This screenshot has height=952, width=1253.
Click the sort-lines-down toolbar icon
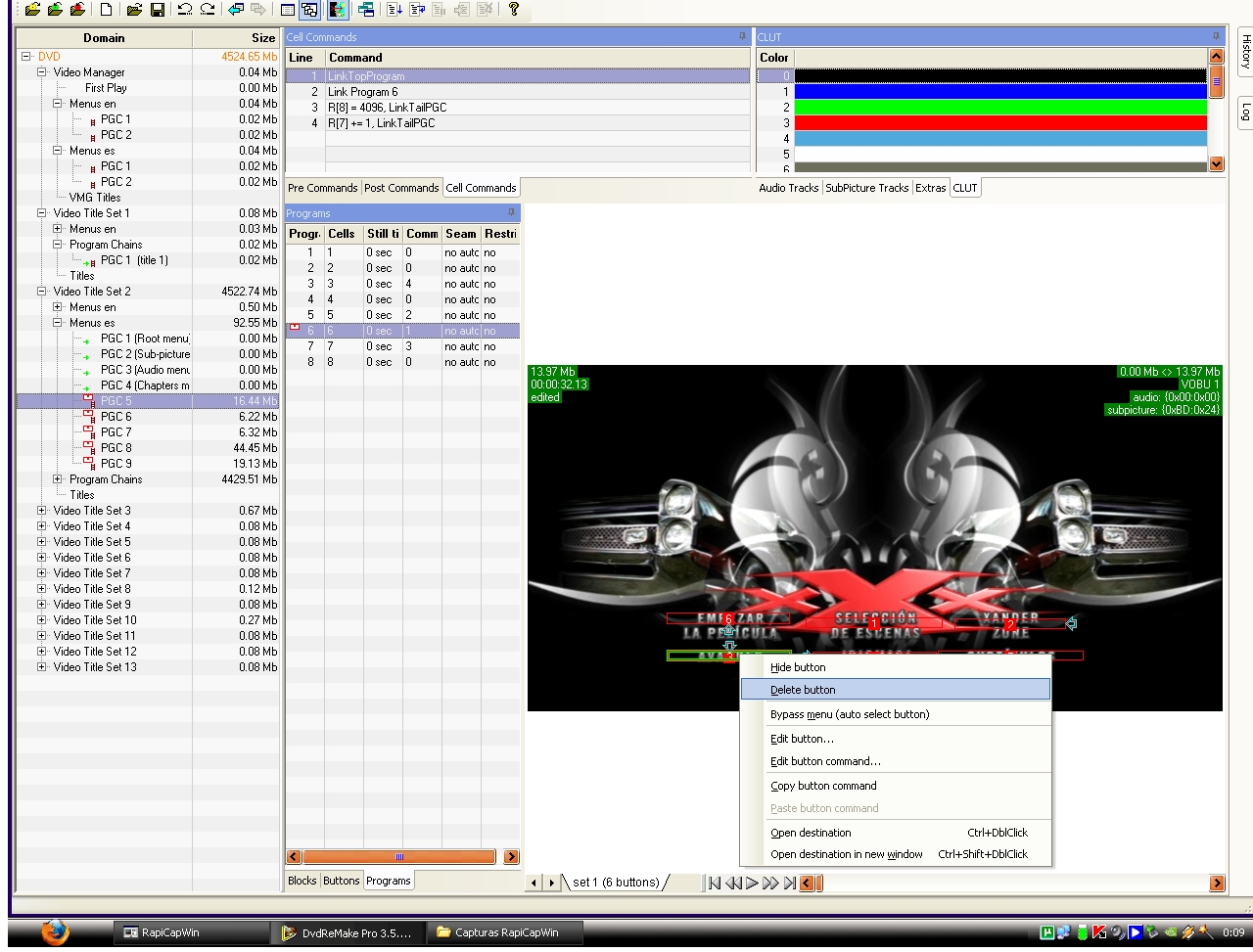(394, 10)
